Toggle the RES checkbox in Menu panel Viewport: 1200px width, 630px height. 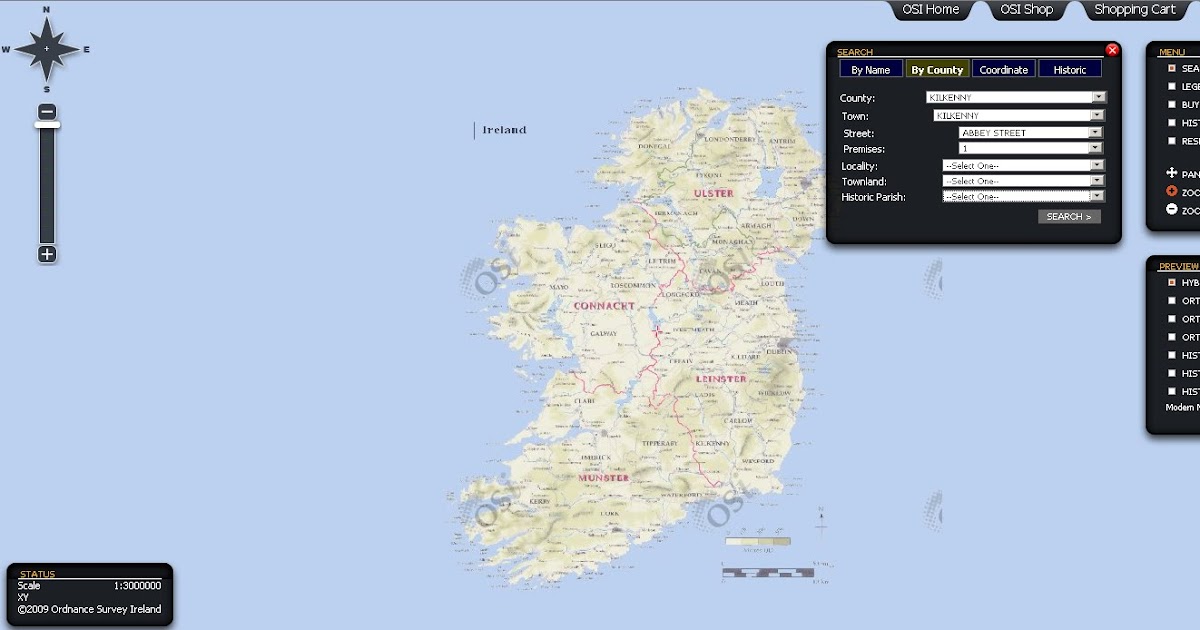point(1172,141)
